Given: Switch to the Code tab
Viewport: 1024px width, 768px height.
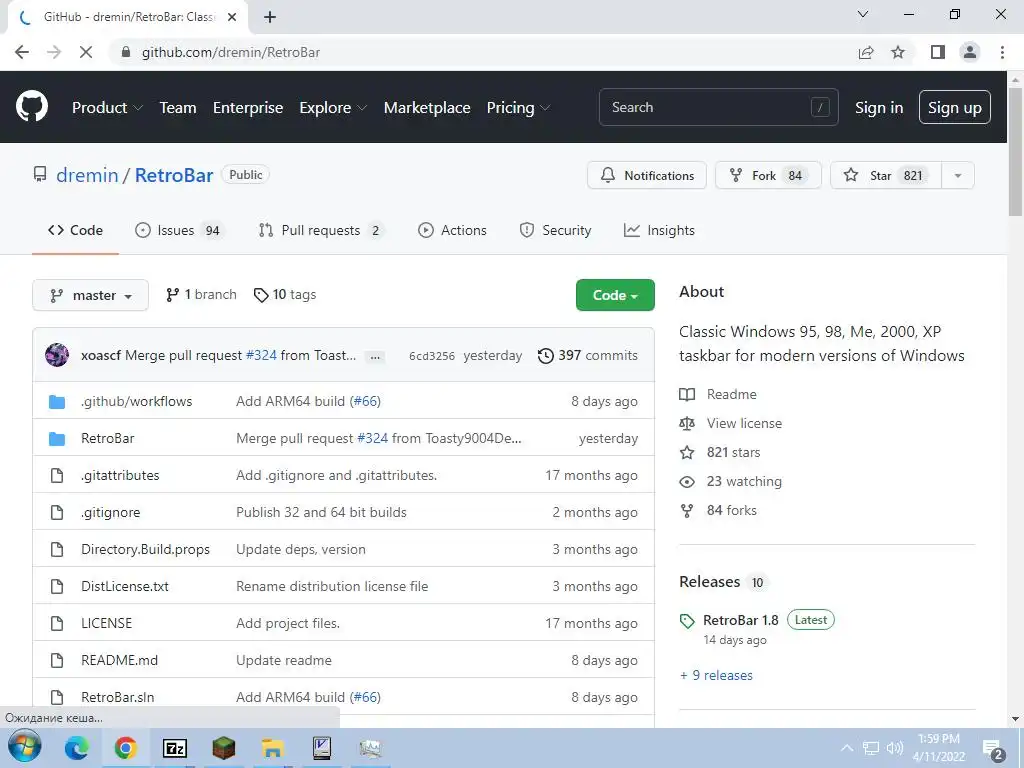Looking at the screenshot, I should pyautogui.click(x=75, y=230).
